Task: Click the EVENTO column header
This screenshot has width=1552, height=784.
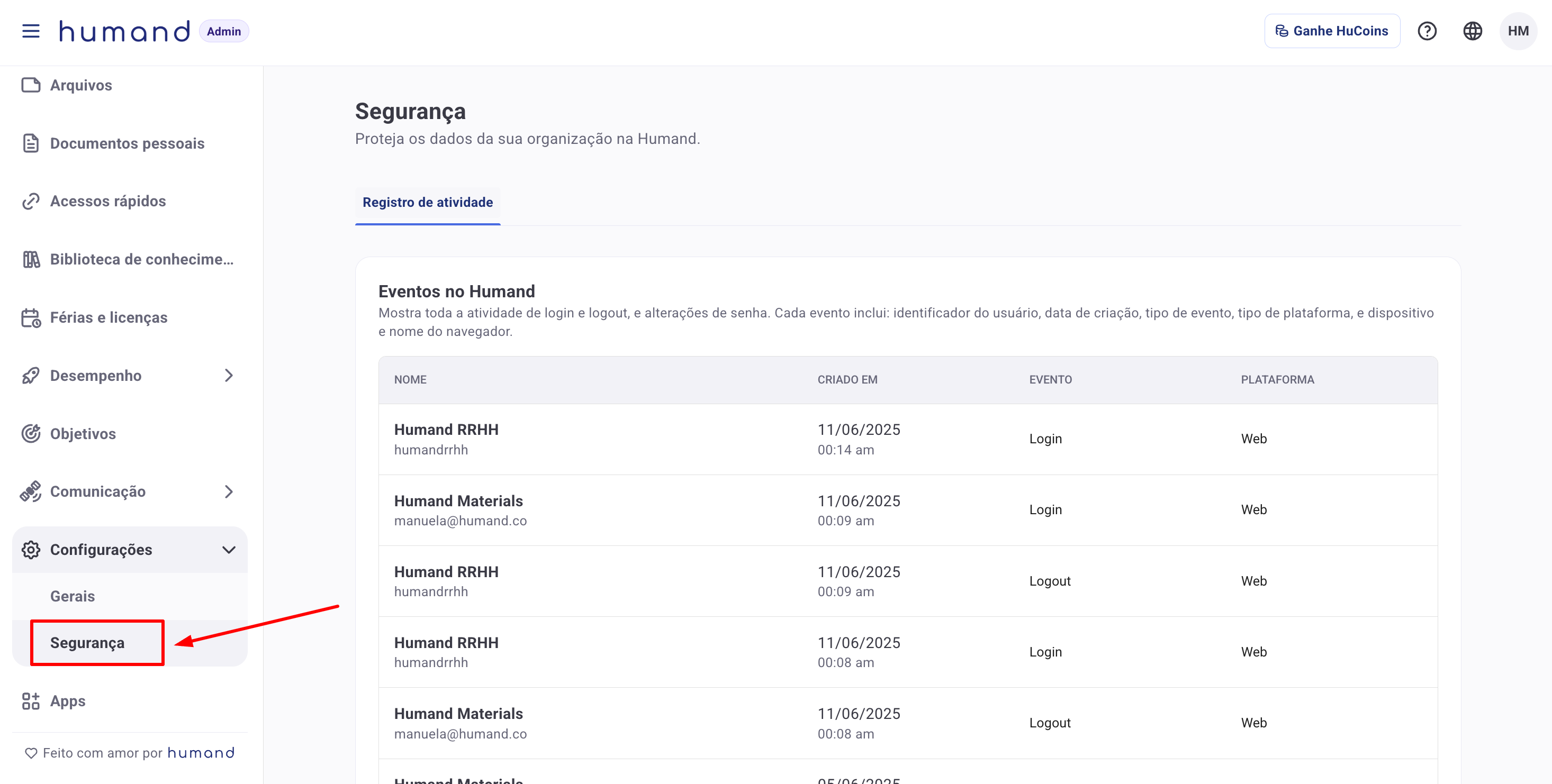Action: (x=1050, y=379)
